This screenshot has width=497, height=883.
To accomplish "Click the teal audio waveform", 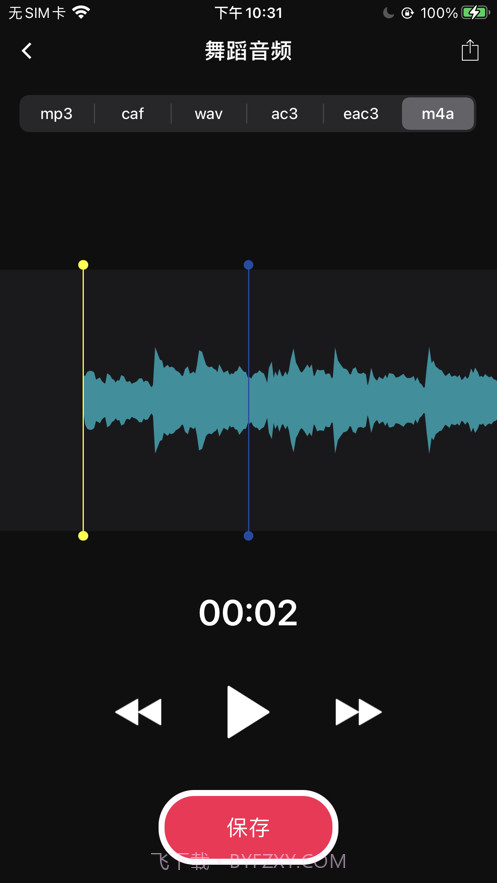I will tap(290, 400).
